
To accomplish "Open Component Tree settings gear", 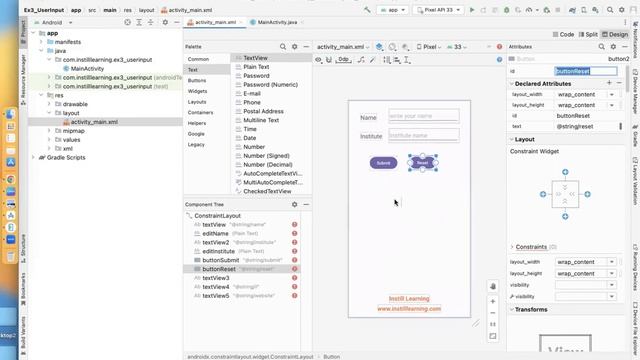I will click(x=295, y=204).
